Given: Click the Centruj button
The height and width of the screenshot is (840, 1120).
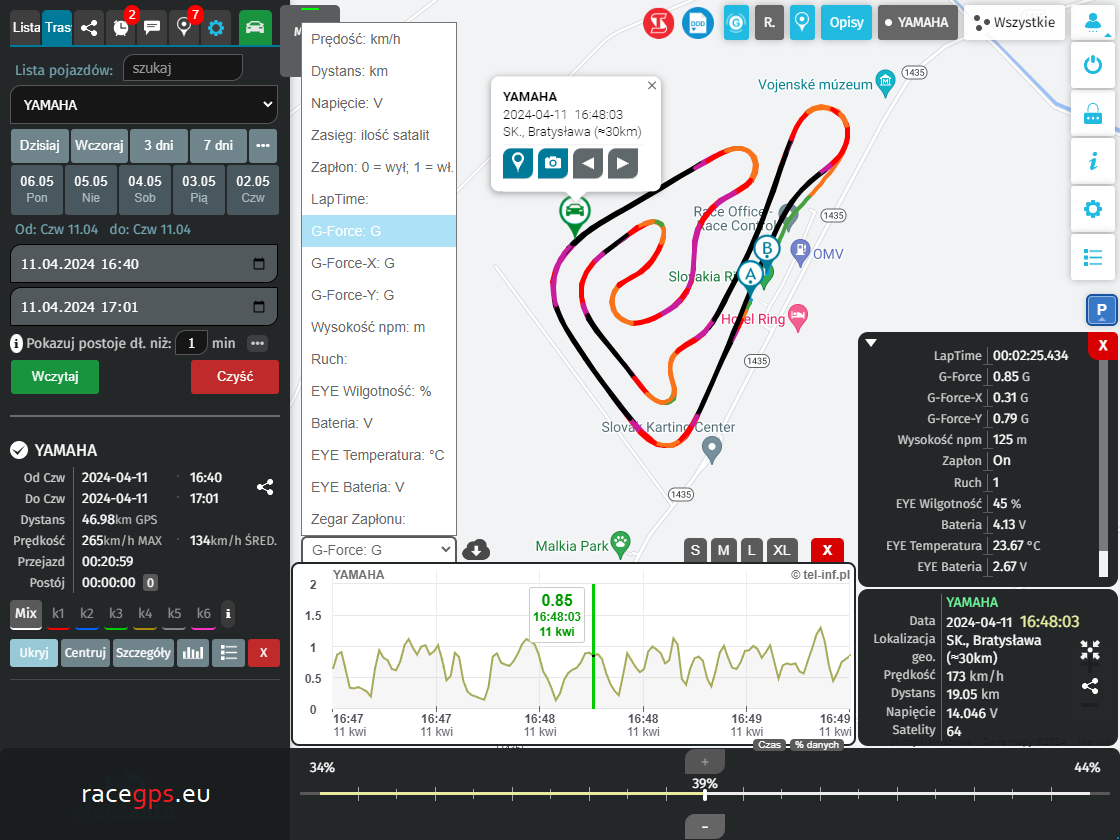Looking at the screenshot, I should tap(85, 653).
